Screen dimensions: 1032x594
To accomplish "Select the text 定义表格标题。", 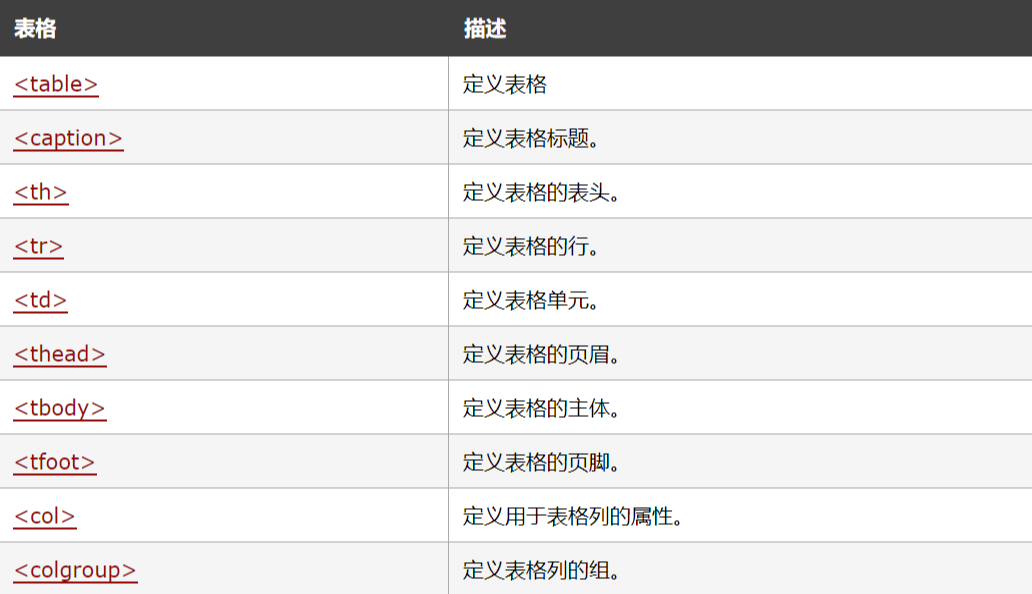I will pyautogui.click(x=530, y=138).
